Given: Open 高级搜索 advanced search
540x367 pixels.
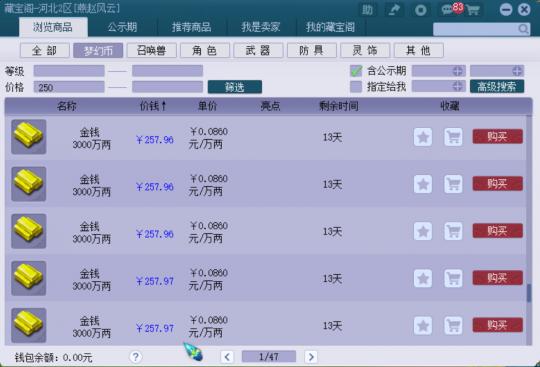Looking at the screenshot, I should click(x=497, y=86).
